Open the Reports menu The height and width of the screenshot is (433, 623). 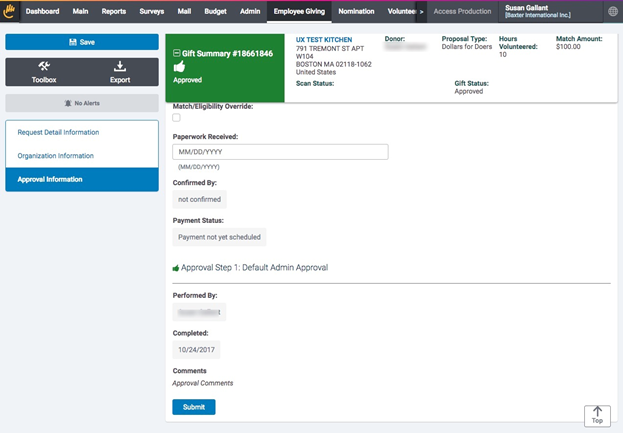(x=114, y=12)
